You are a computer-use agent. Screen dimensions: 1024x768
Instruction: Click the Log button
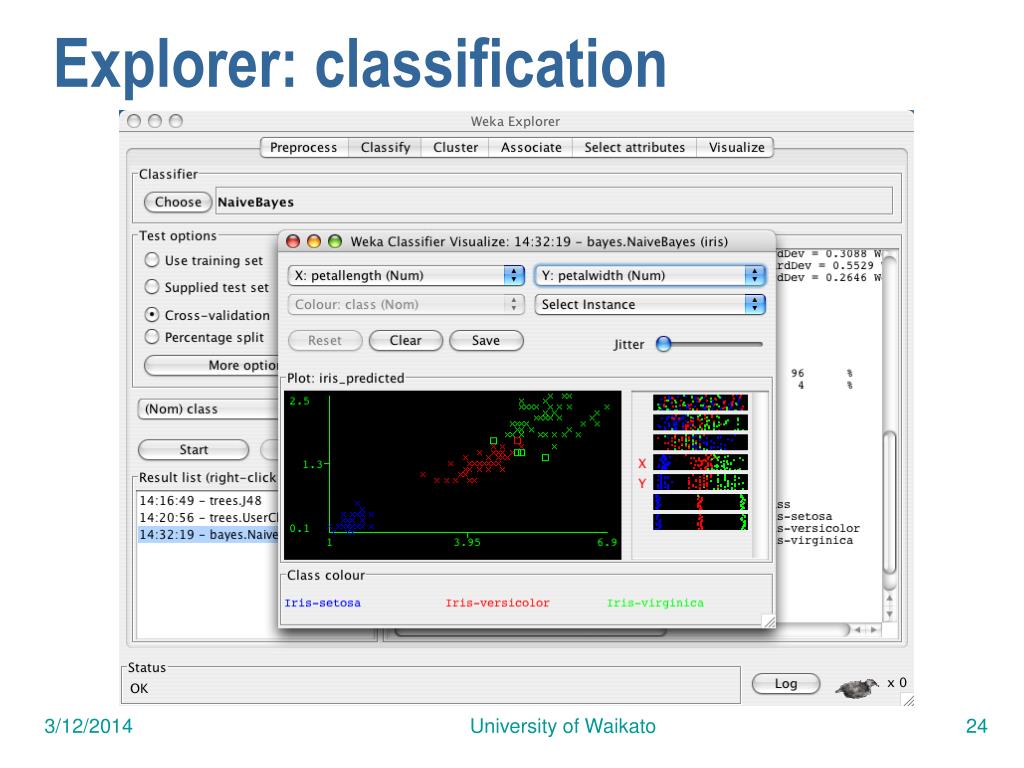[786, 683]
